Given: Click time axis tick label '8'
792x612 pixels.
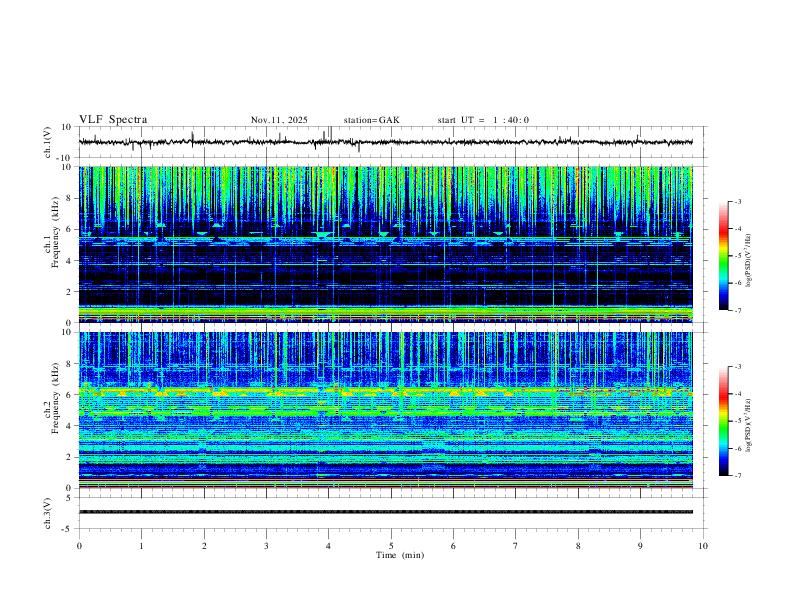Looking at the screenshot, I should [x=578, y=546].
